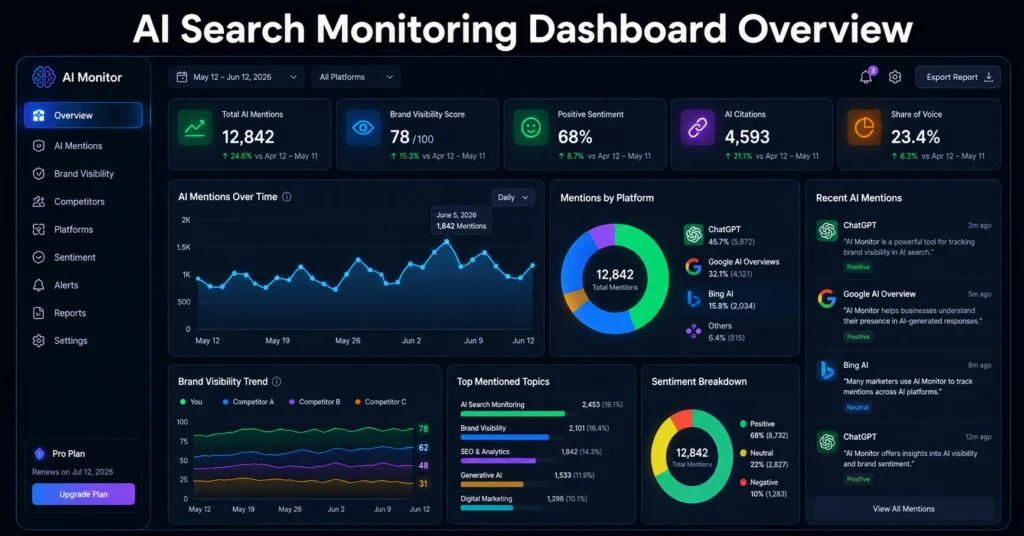Click Bing icon on 8m ago mention

click(827, 370)
